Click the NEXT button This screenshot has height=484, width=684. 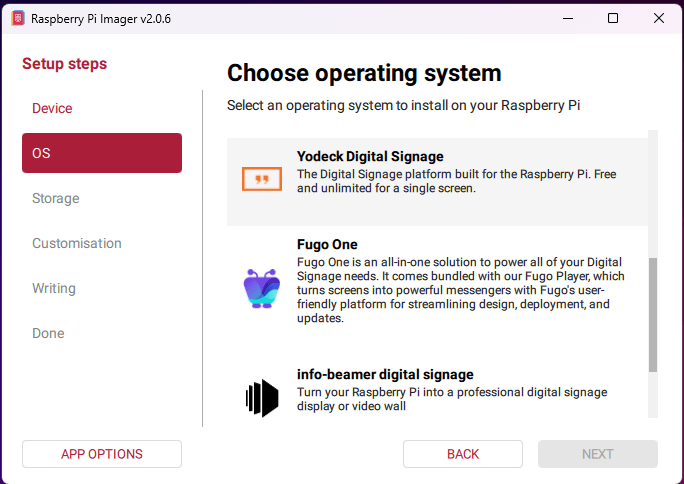598,454
